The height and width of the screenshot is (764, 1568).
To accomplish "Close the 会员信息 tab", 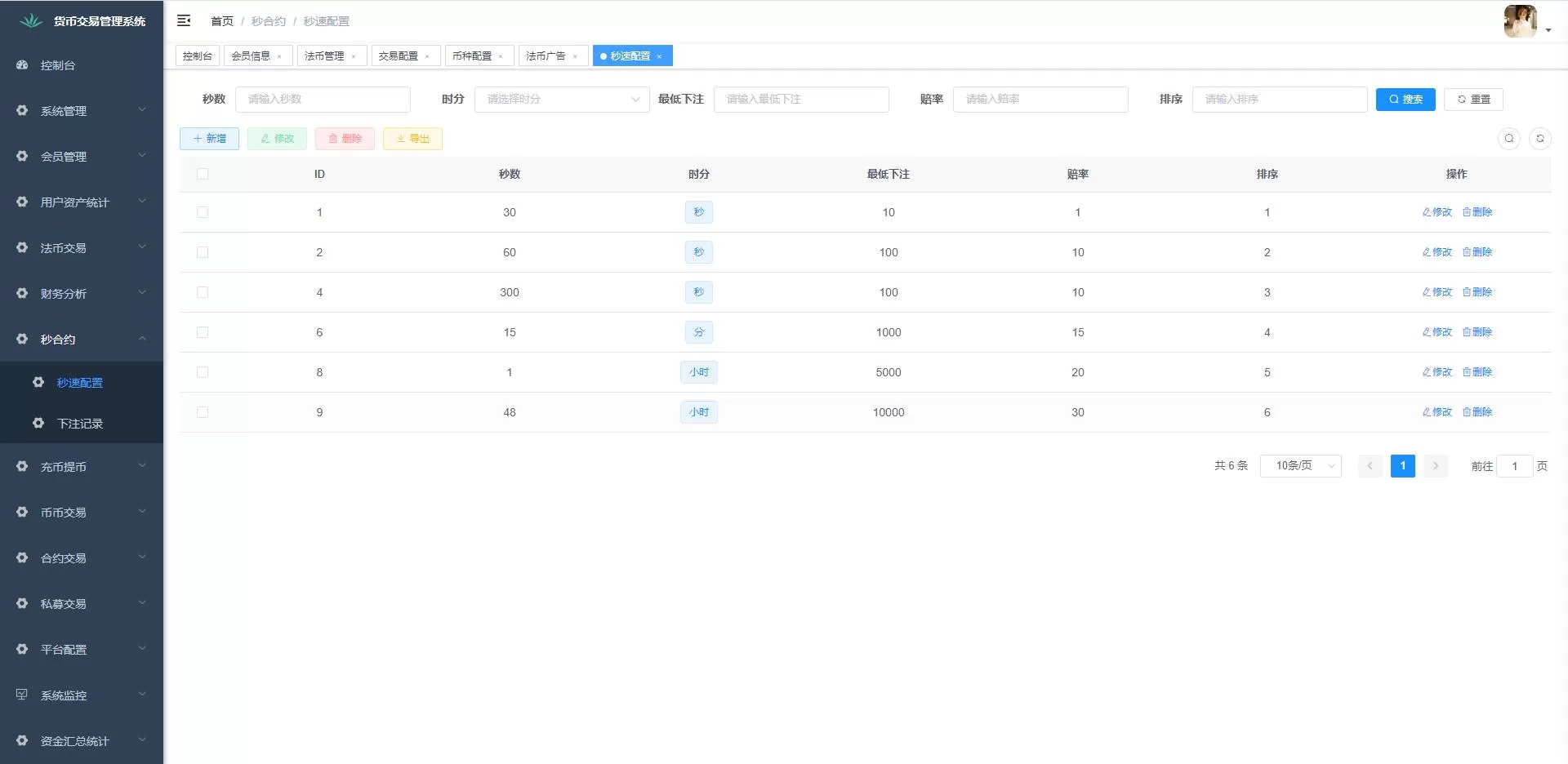I will 279,56.
